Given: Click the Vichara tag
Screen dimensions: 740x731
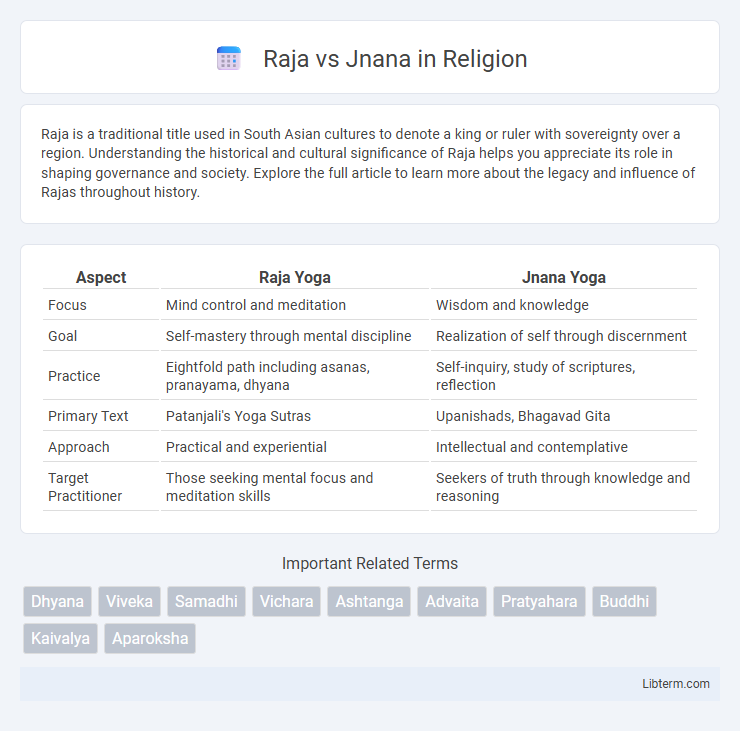Looking at the screenshot, I should pos(286,601).
